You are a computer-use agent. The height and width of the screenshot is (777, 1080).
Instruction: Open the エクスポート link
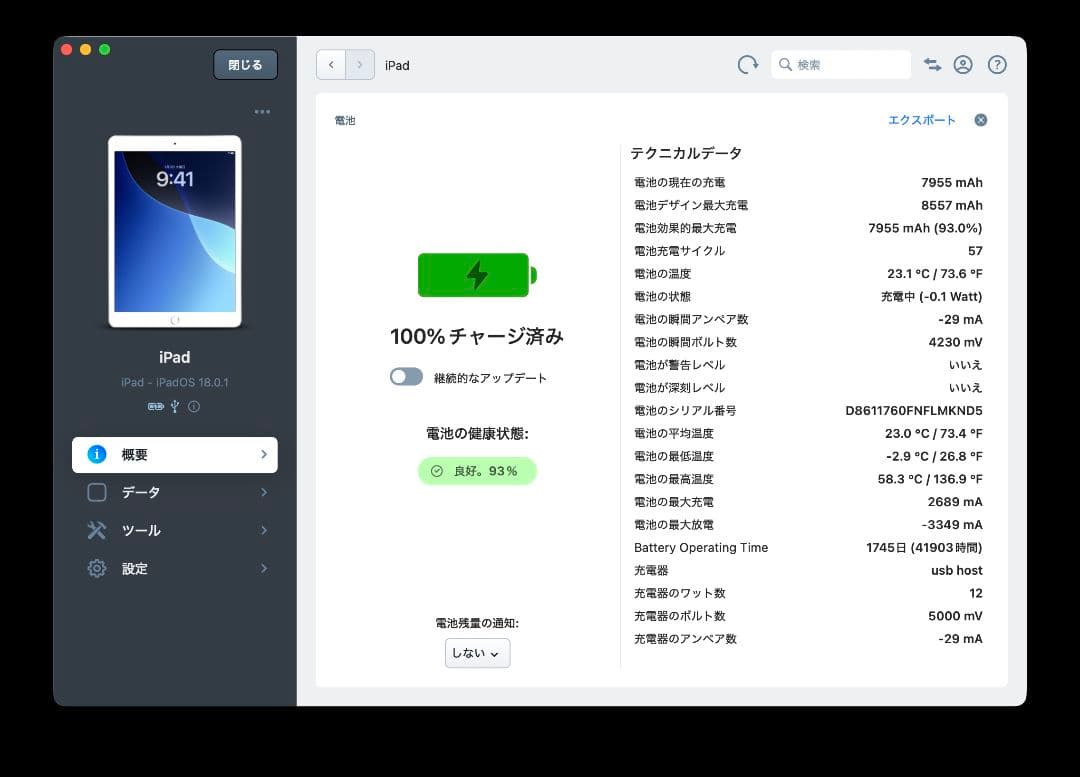[x=921, y=119]
